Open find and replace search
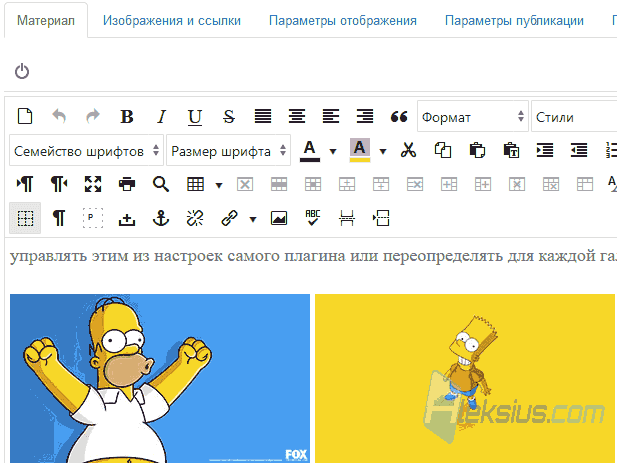The image size is (617, 469). [161, 184]
